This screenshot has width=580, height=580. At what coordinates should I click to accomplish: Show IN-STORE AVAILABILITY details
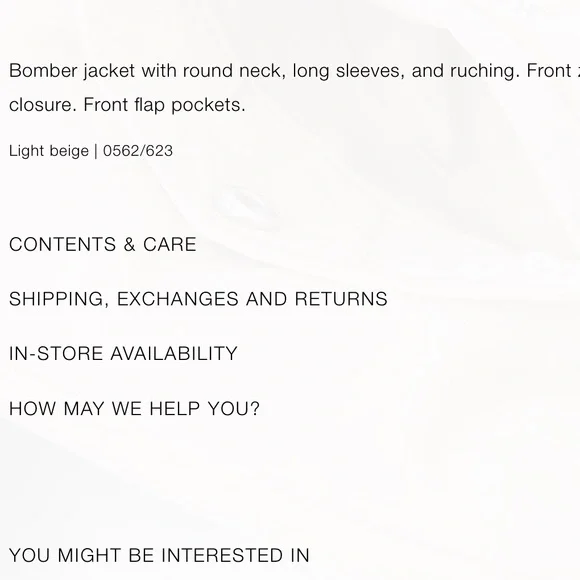click(x=123, y=353)
